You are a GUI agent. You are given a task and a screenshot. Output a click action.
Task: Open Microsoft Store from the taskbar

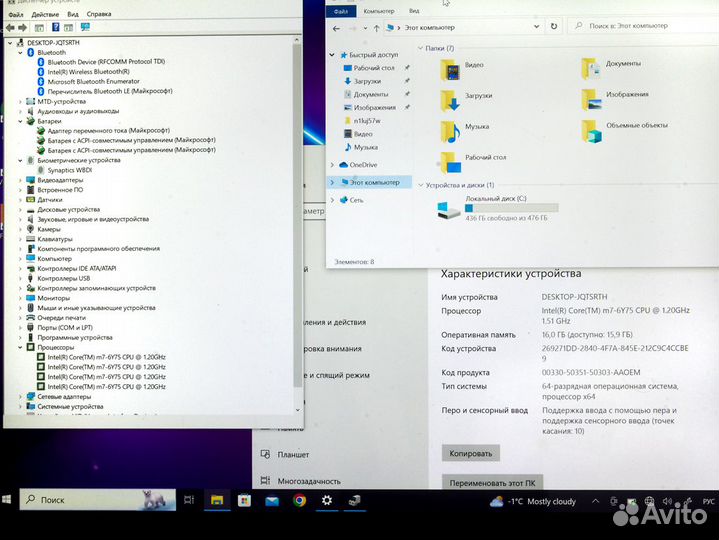(x=243, y=499)
